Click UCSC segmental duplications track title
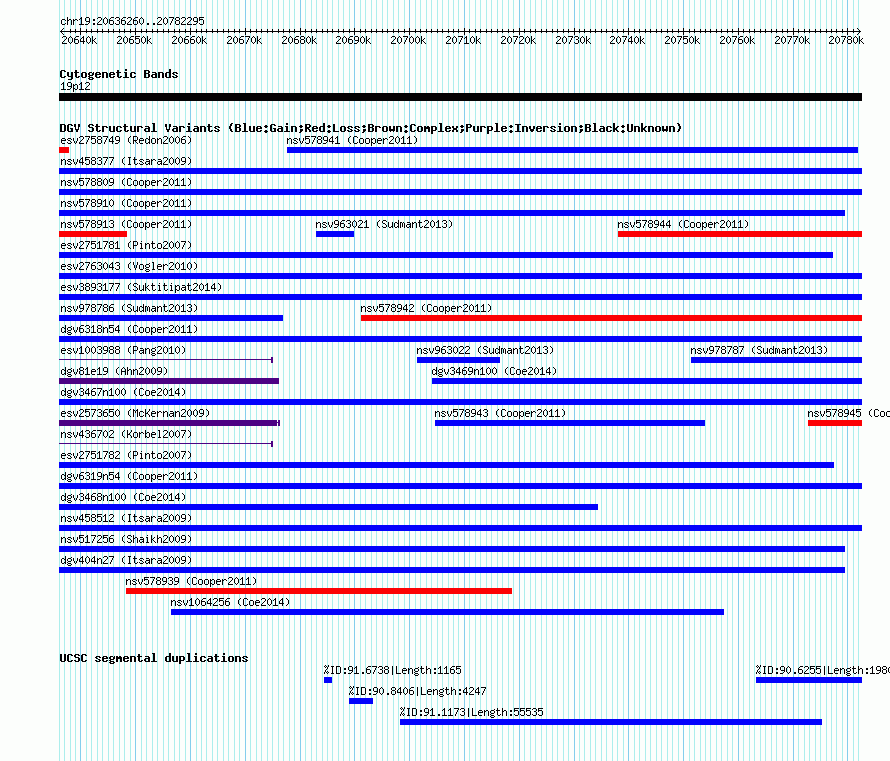 click(x=154, y=658)
